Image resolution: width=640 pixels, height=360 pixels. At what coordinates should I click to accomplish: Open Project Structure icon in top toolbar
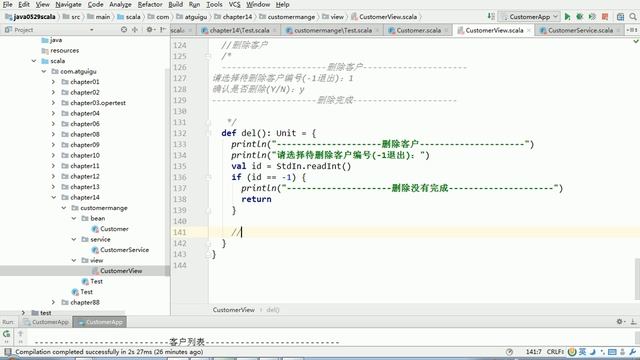tap(620, 17)
